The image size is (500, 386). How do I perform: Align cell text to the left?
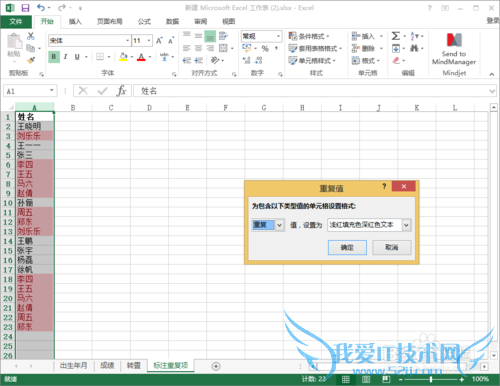point(187,48)
